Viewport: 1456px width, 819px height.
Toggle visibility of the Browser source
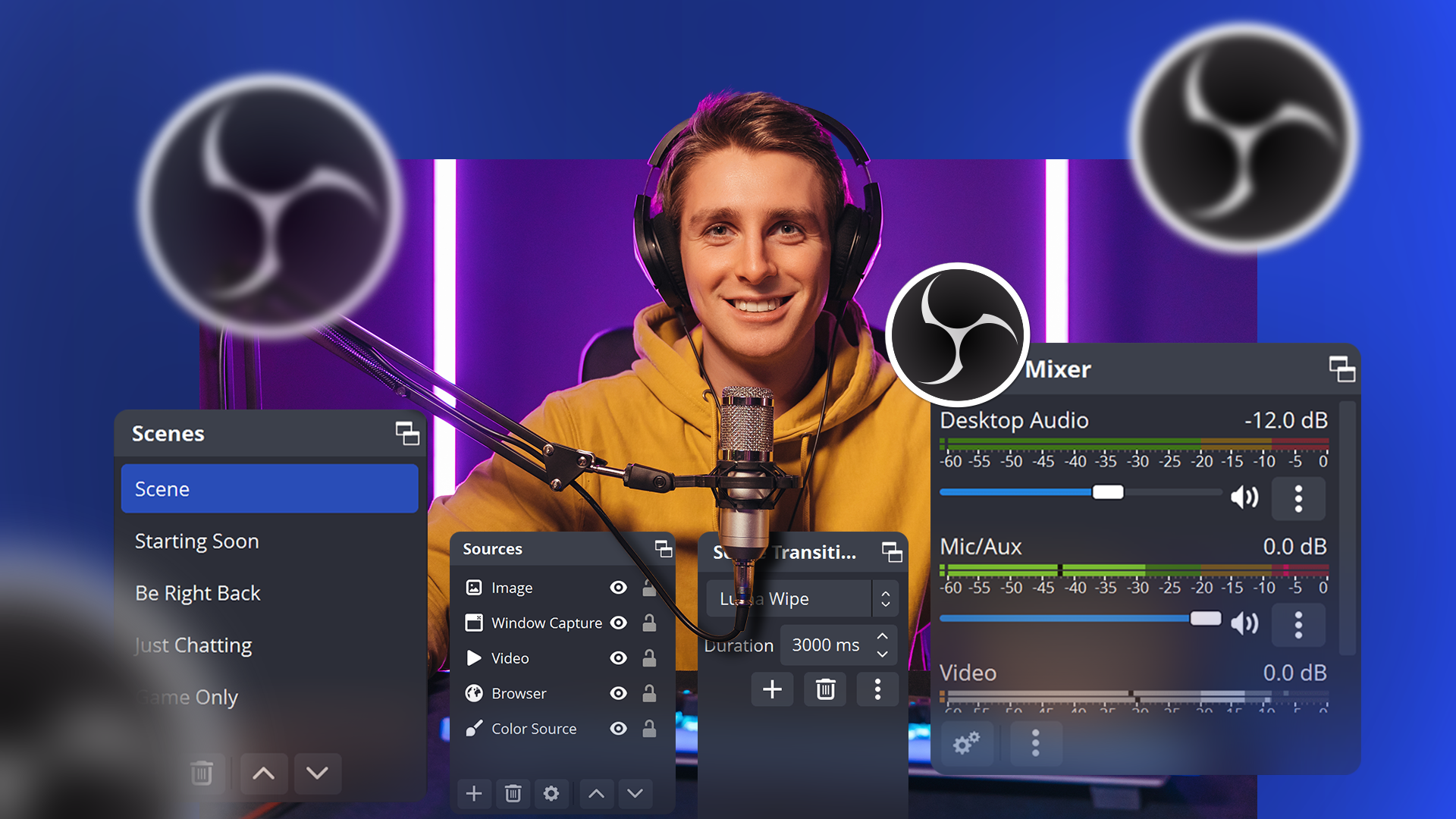tap(619, 693)
